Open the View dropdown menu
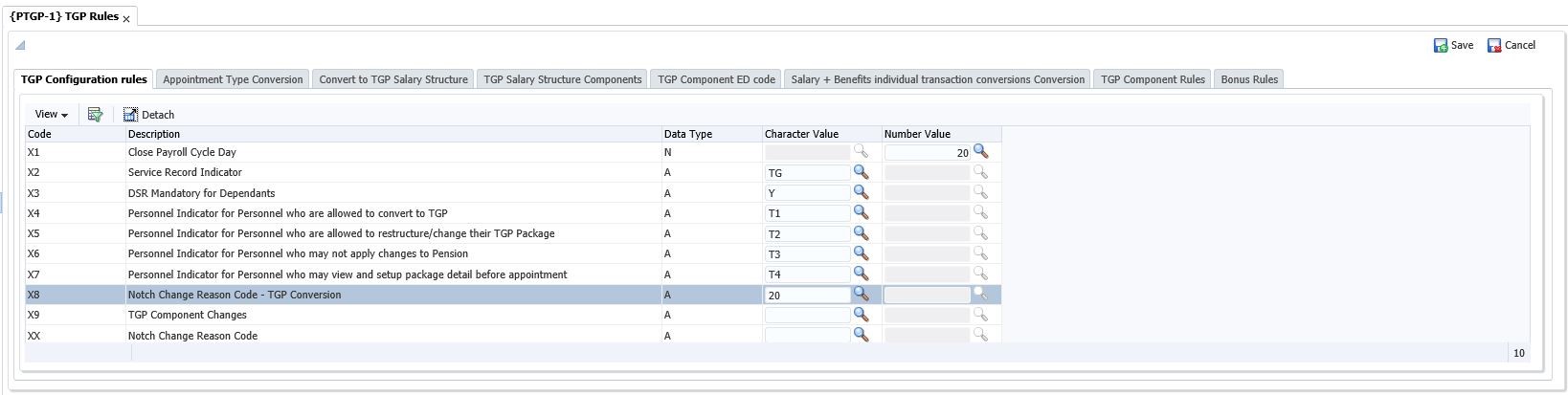The width and height of the screenshot is (1568, 395). click(51, 115)
